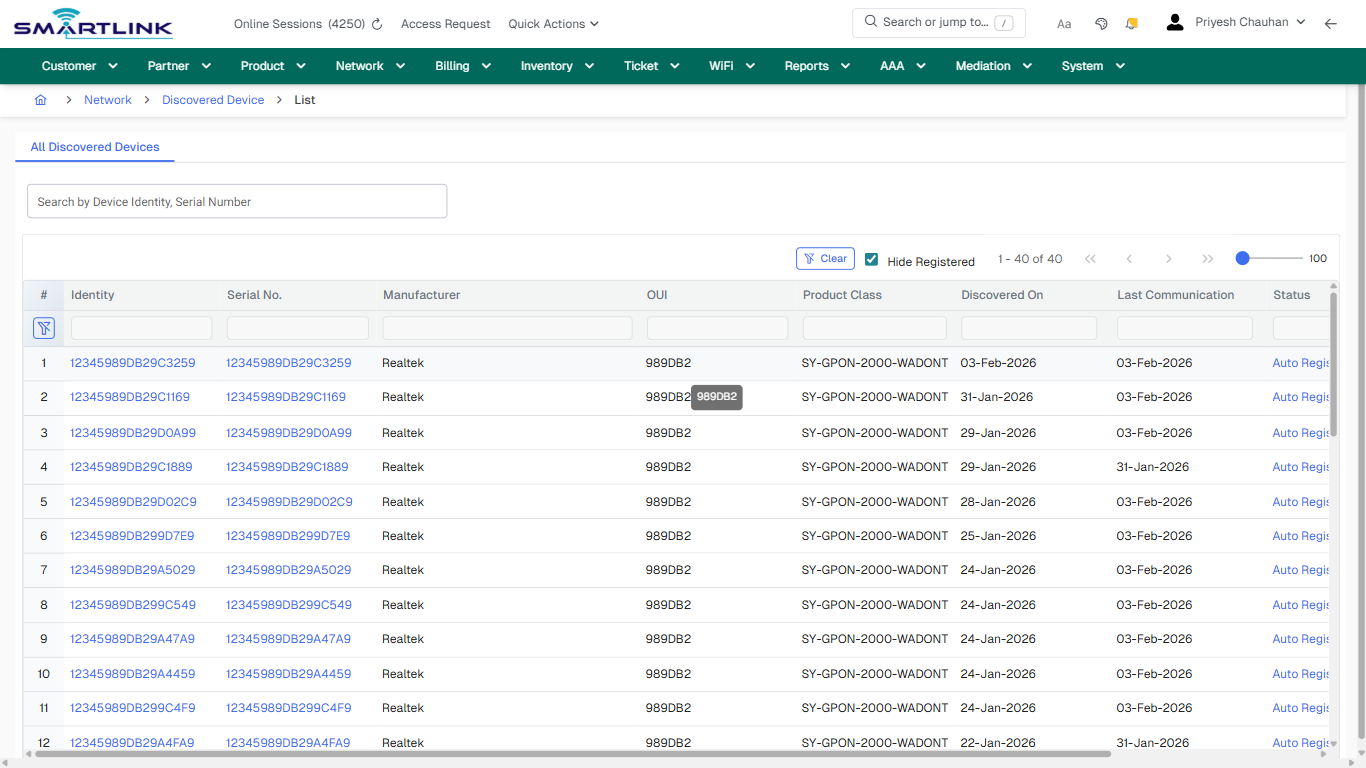Click the next page chevron

tap(1168, 258)
